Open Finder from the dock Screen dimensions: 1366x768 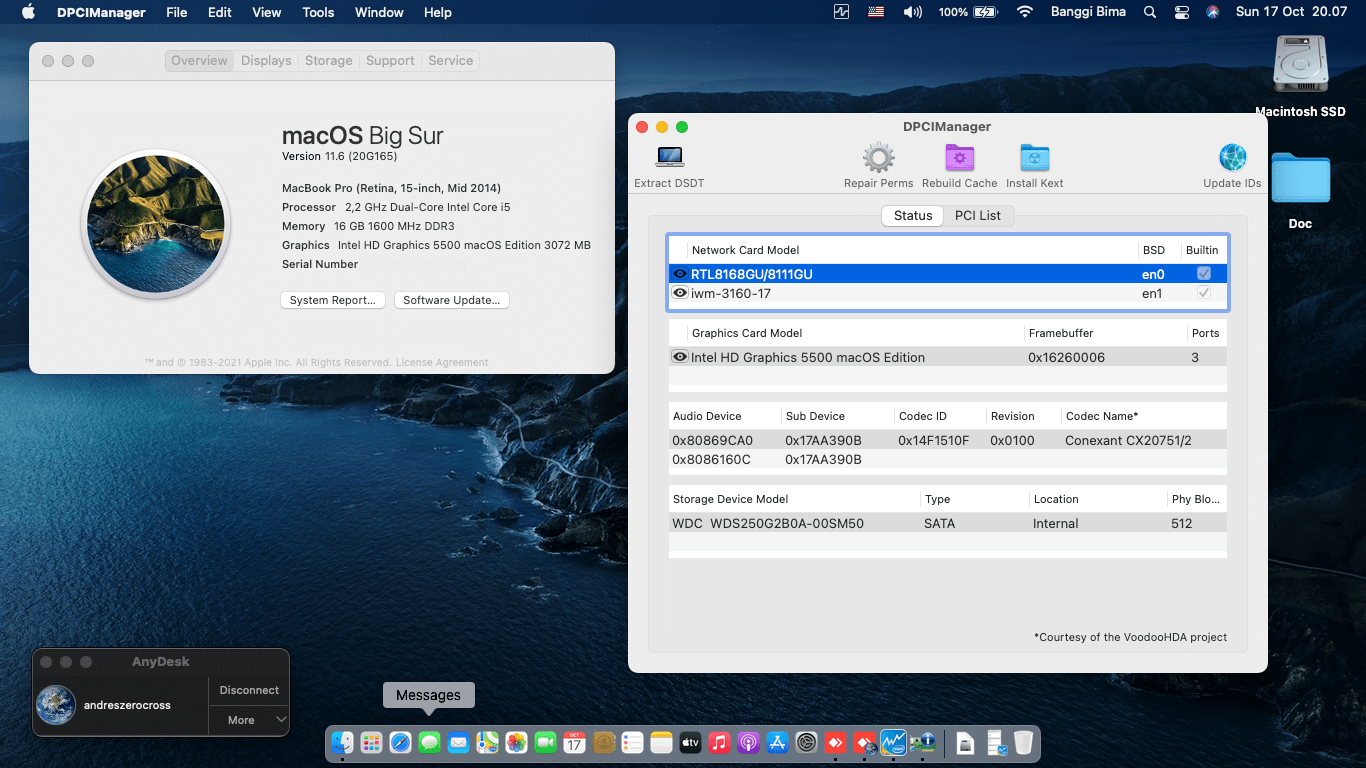coord(342,743)
